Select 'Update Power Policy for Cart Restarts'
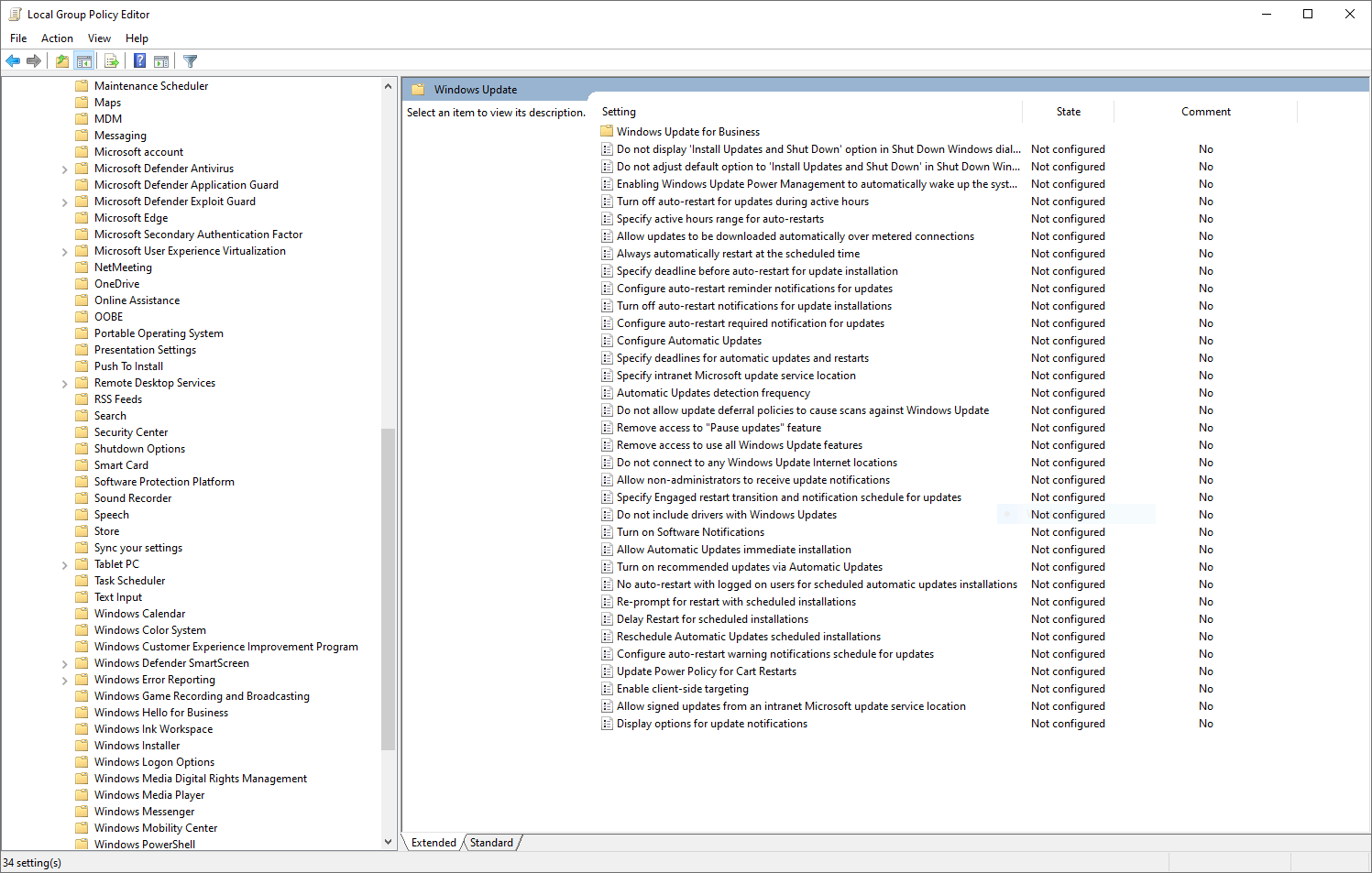Screen dimensions: 1372x873 coord(707,671)
